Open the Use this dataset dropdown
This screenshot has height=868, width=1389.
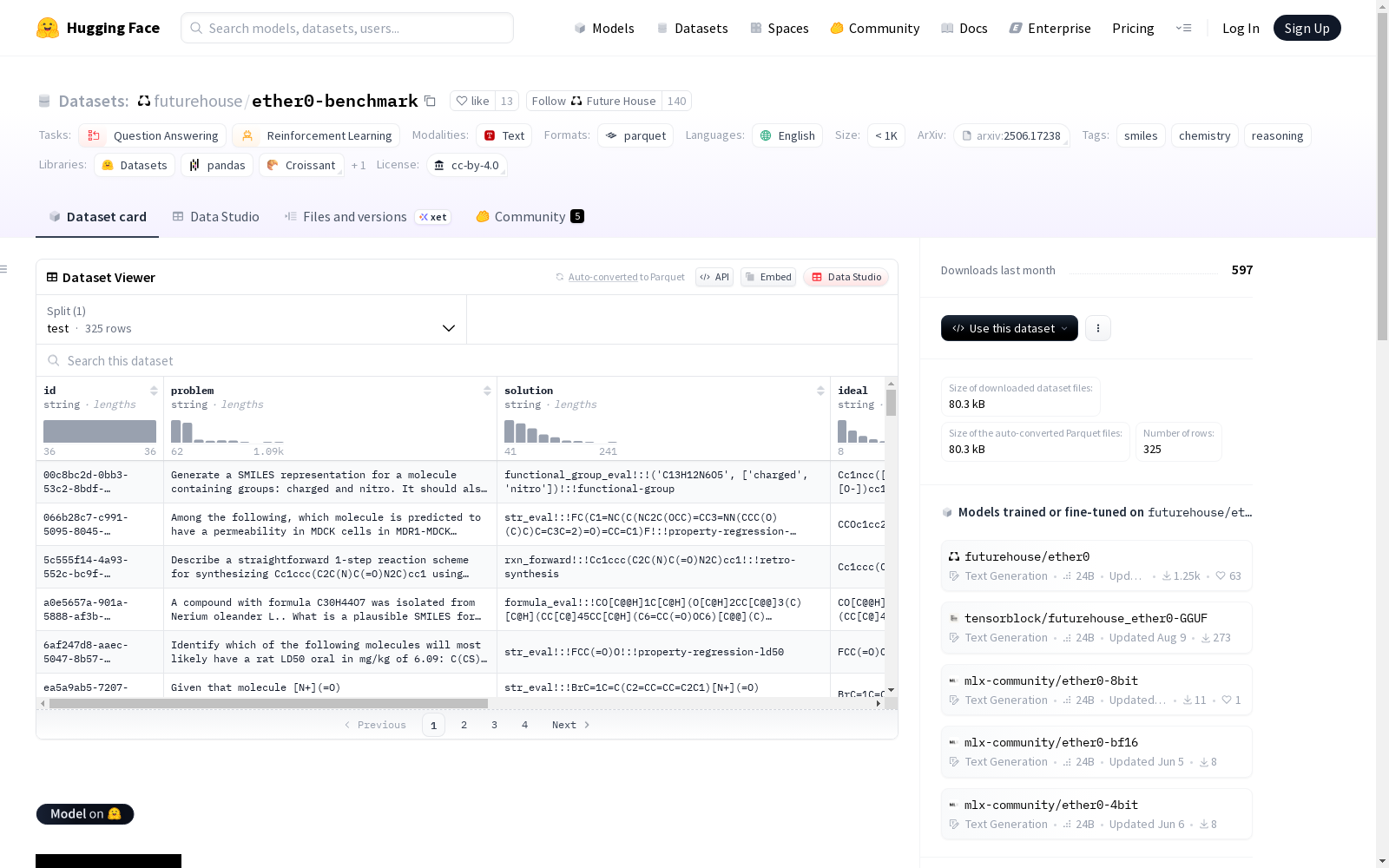(1009, 328)
